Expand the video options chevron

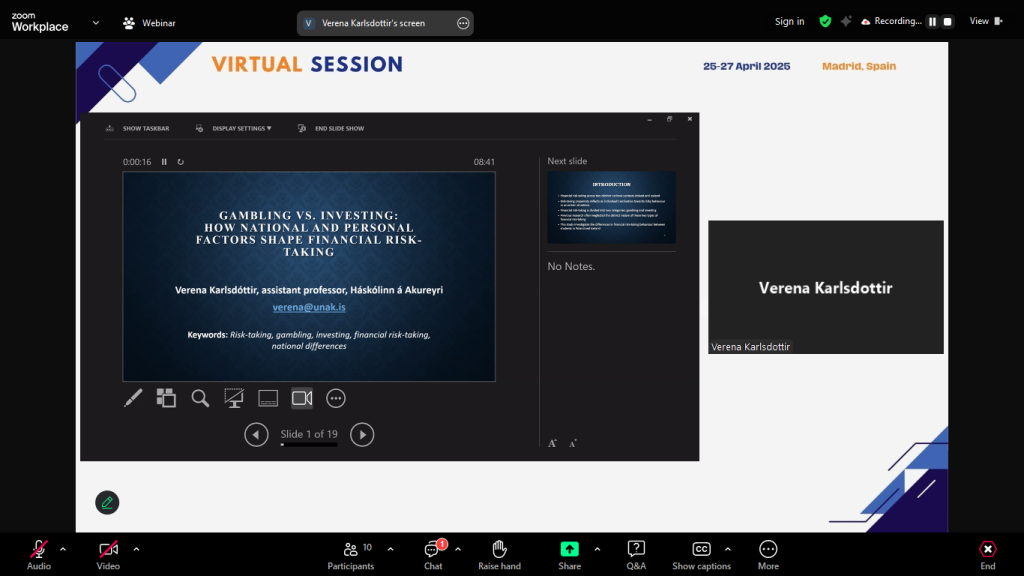click(x=136, y=549)
